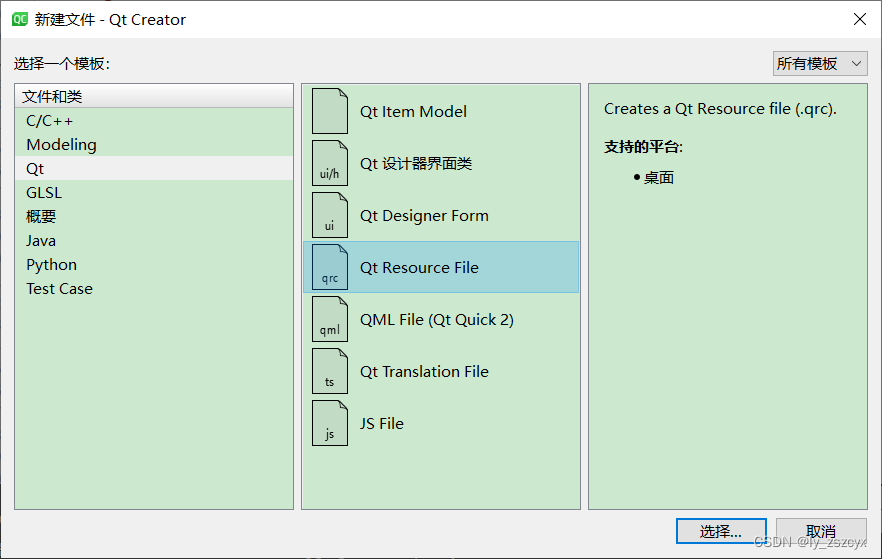Choose the Qt Designer Form template
The width and height of the screenshot is (882, 559).
click(441, 215)
